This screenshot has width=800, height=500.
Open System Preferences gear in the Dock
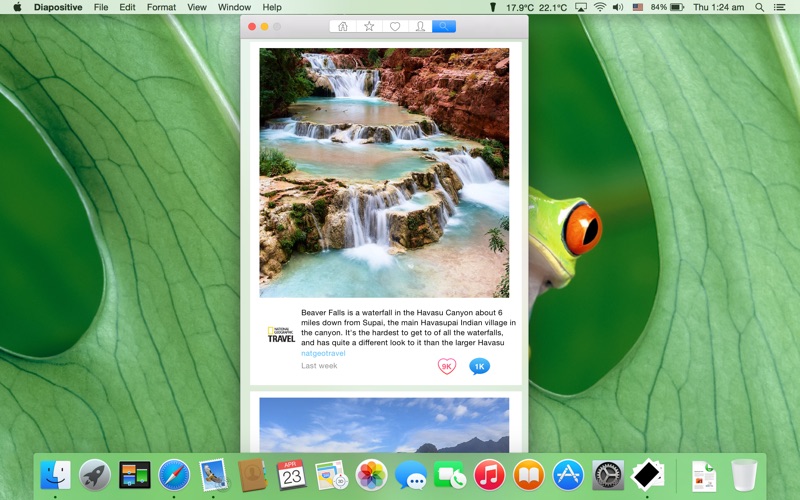(x=608, y=475)
